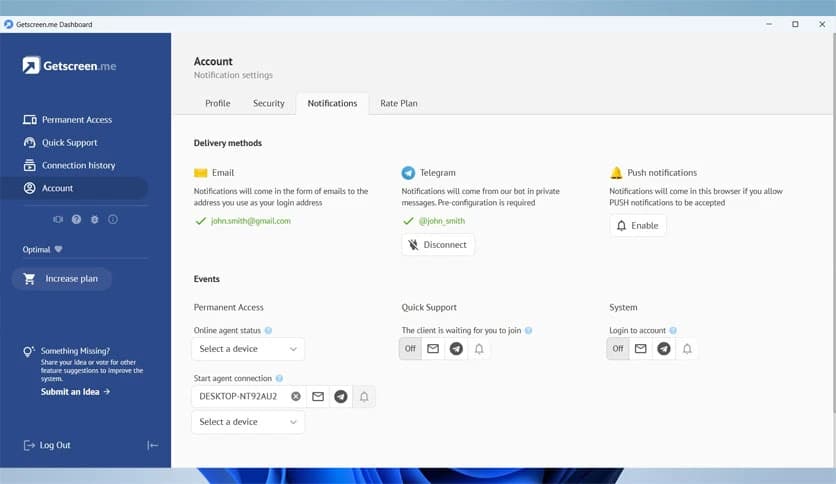The width and height of the screenshot is (836, 484).
Task: Click the info circle icon in the sidebar
Action: tap(113, 220)
